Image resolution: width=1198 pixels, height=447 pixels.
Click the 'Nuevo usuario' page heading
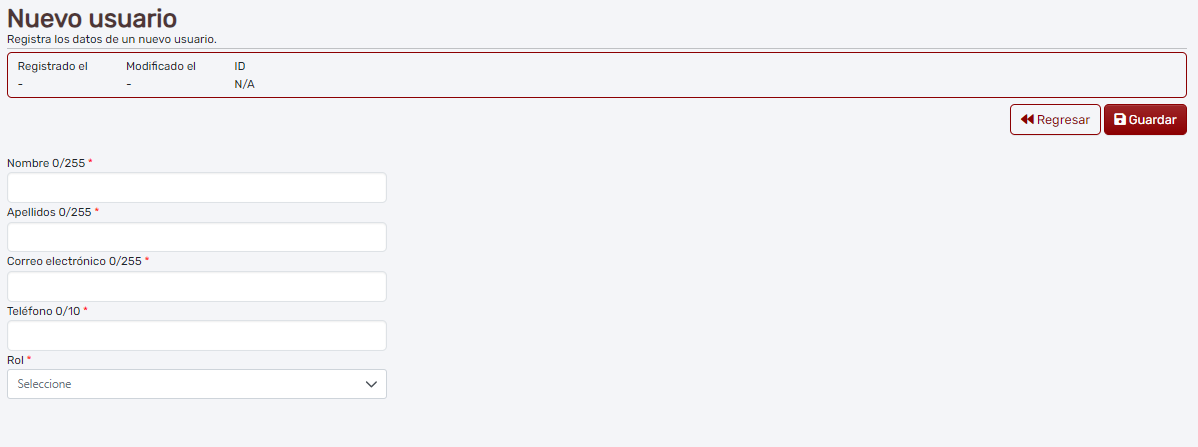pyautogui.click(x=92, y=18)
